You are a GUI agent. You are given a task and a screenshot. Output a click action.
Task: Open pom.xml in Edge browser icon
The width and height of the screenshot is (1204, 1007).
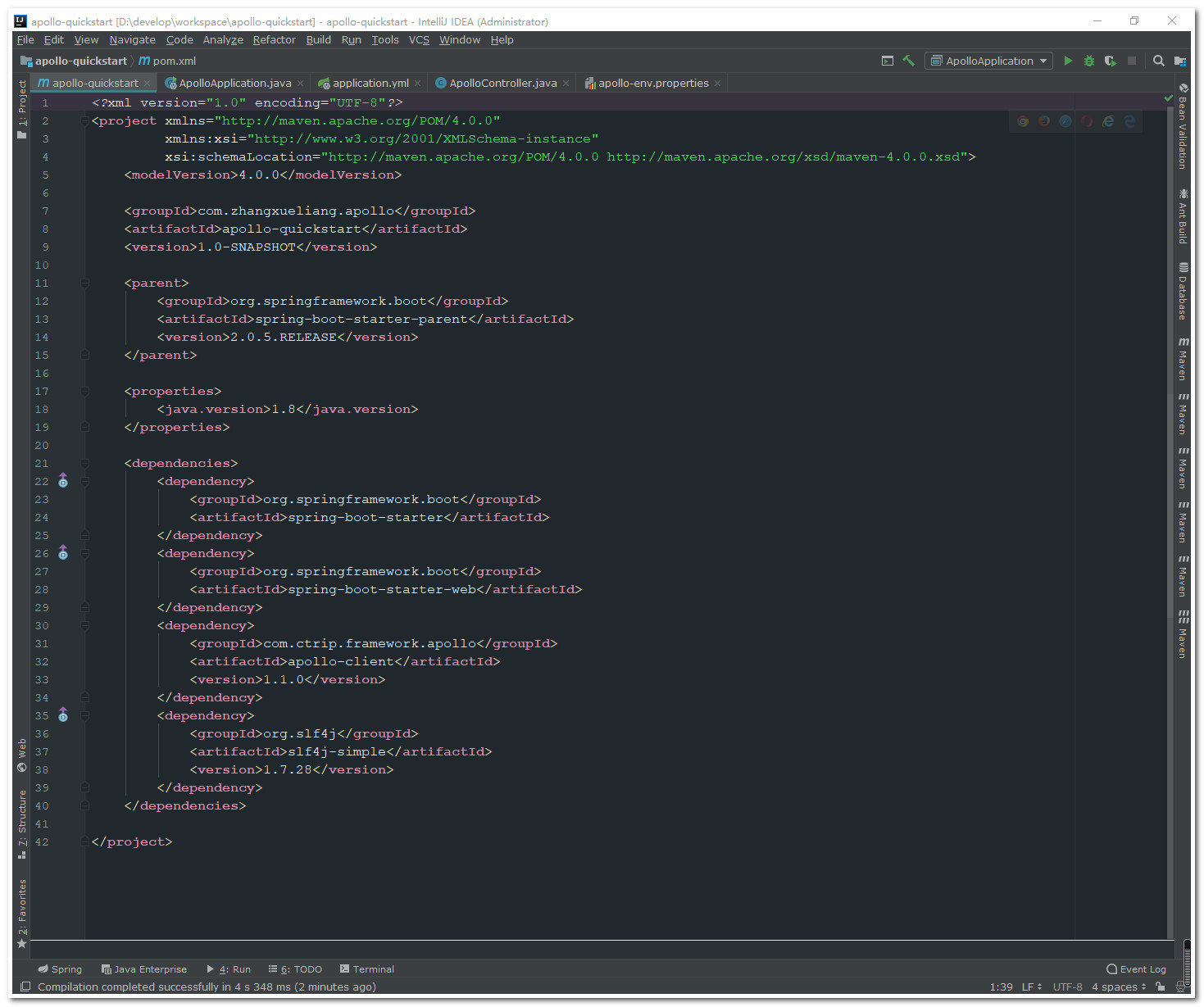click(x=1129, y=121)
